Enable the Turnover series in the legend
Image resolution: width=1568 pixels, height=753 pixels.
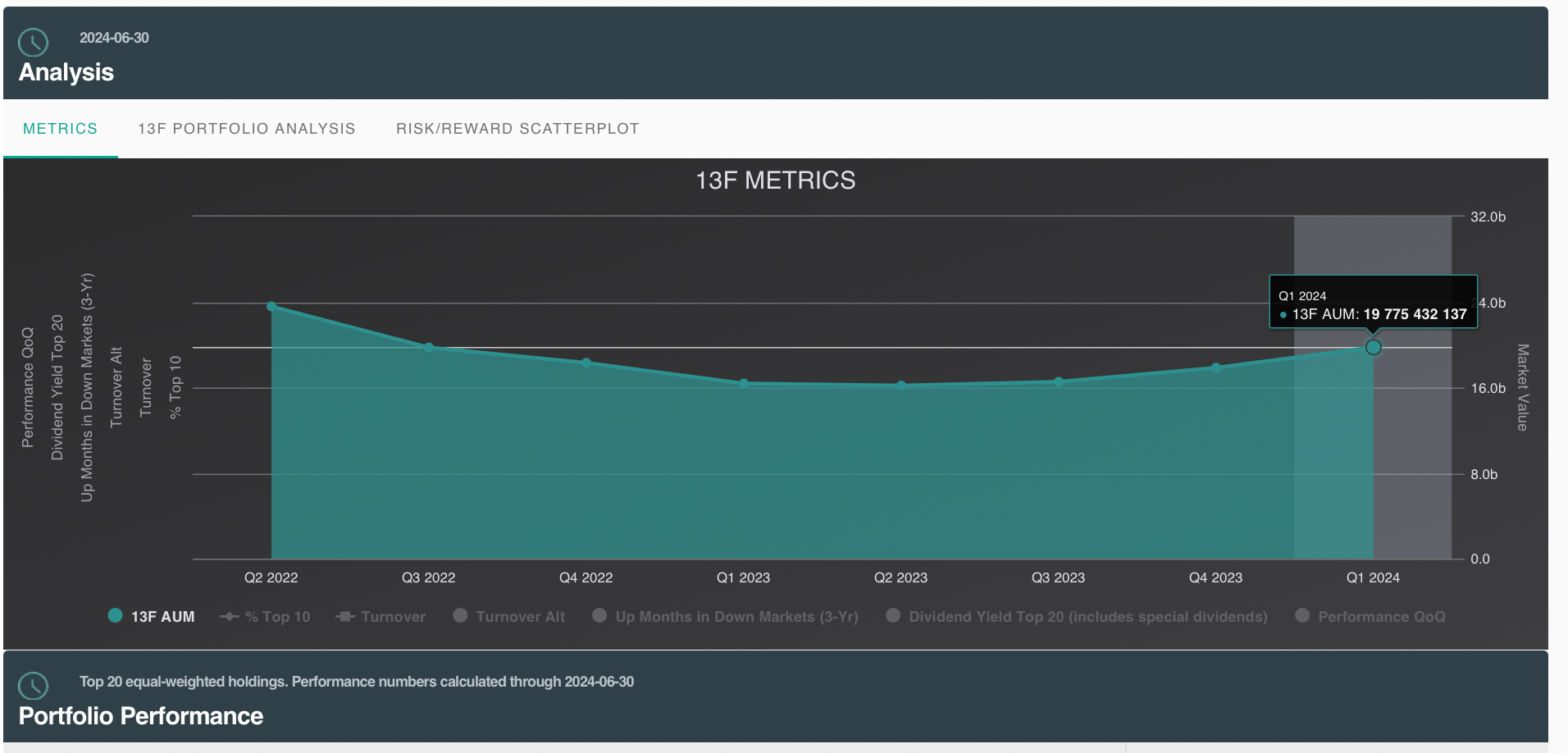[393, 617]
